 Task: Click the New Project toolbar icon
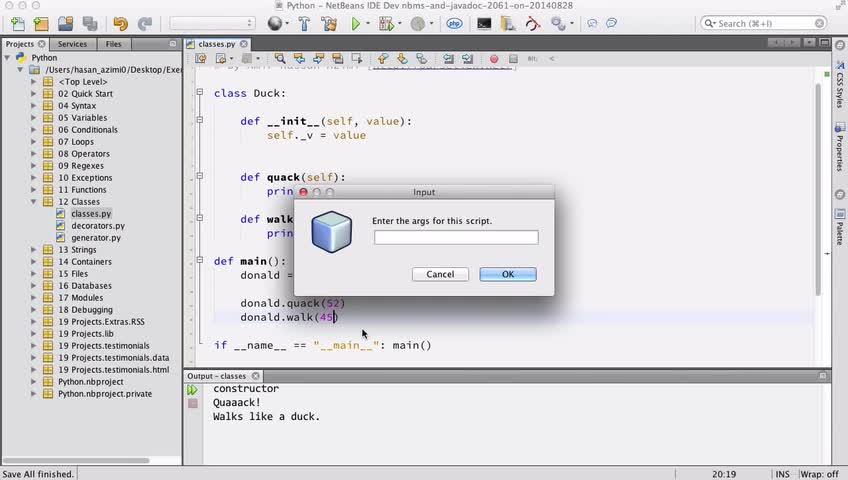[x=41, y=23]
